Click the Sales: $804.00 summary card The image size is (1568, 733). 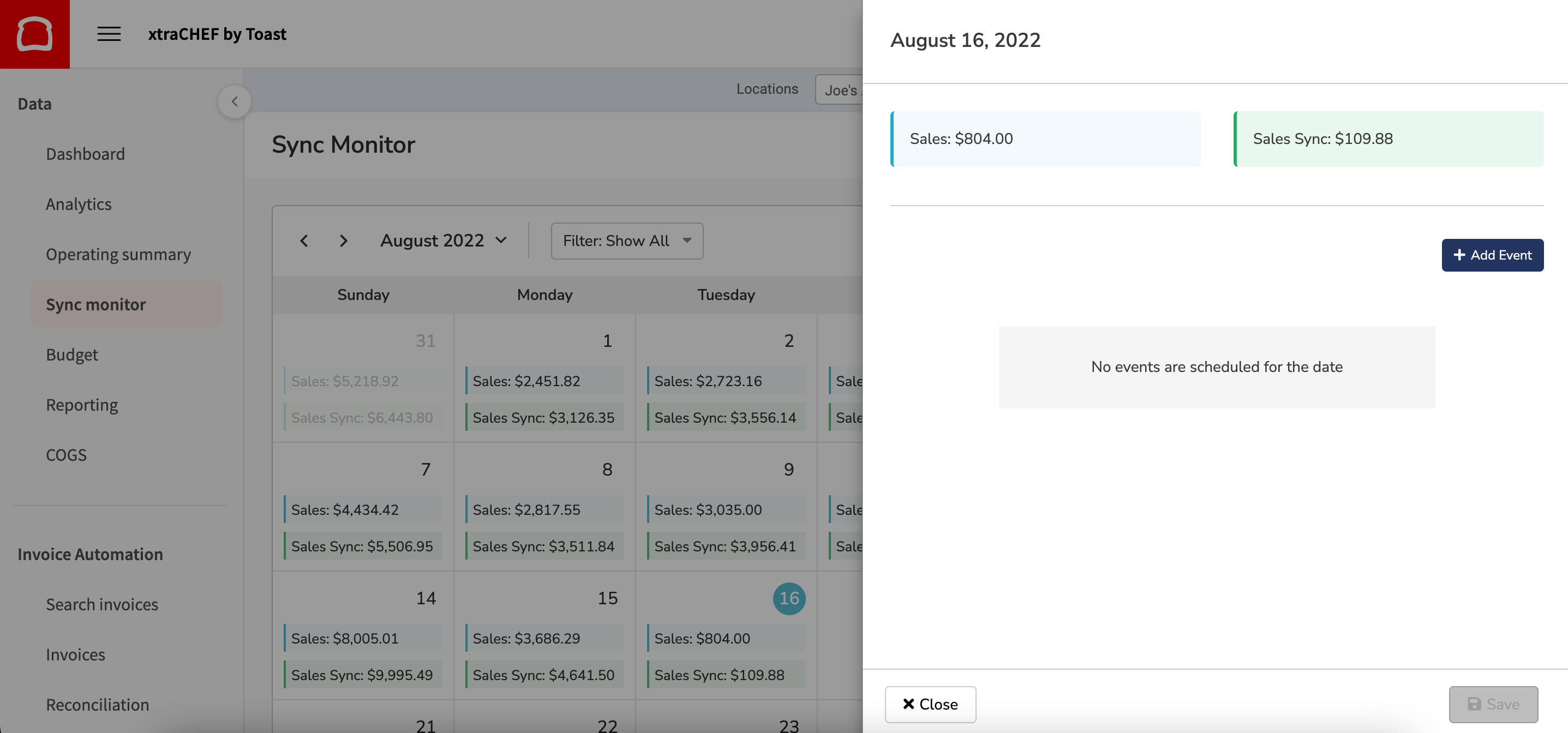(1045, 139)
